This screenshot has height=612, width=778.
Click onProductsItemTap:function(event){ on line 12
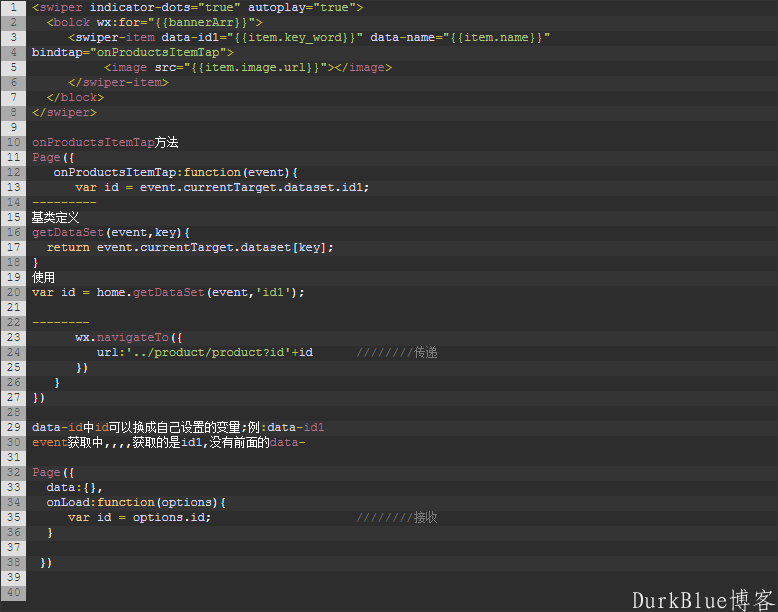(x=176, y=172)
